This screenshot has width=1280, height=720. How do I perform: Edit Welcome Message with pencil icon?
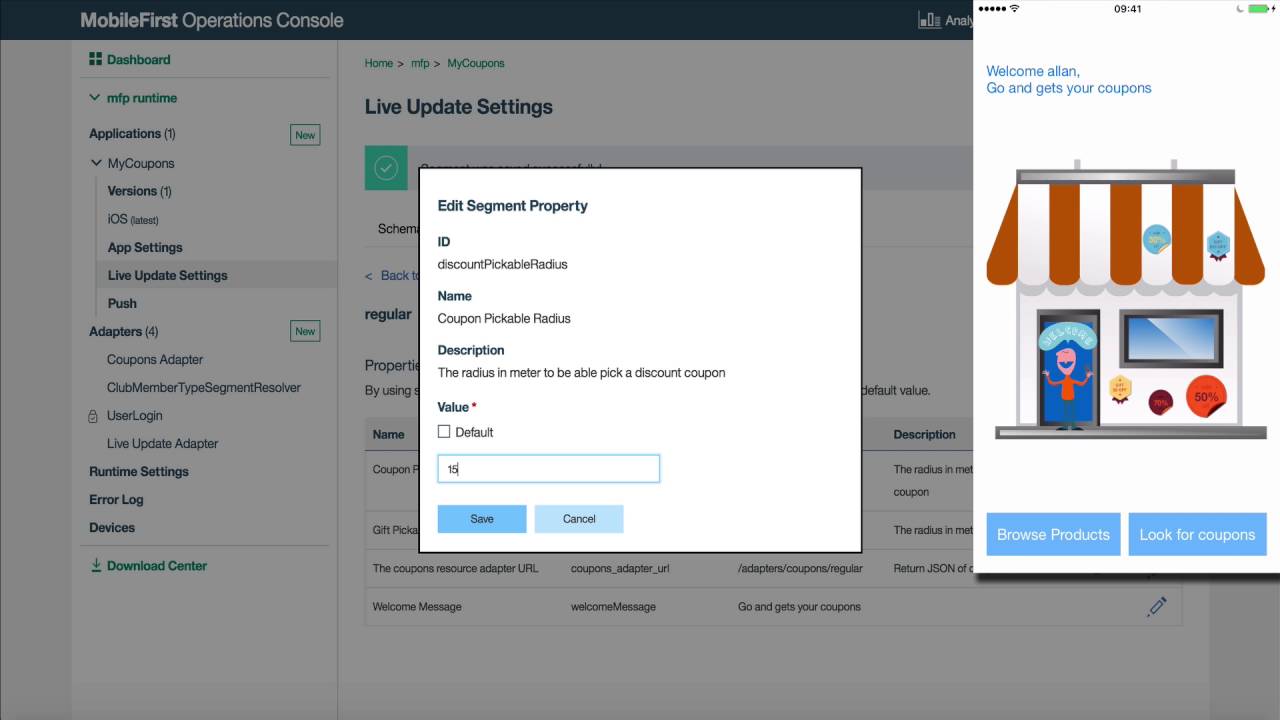(x=1157, y=607)
